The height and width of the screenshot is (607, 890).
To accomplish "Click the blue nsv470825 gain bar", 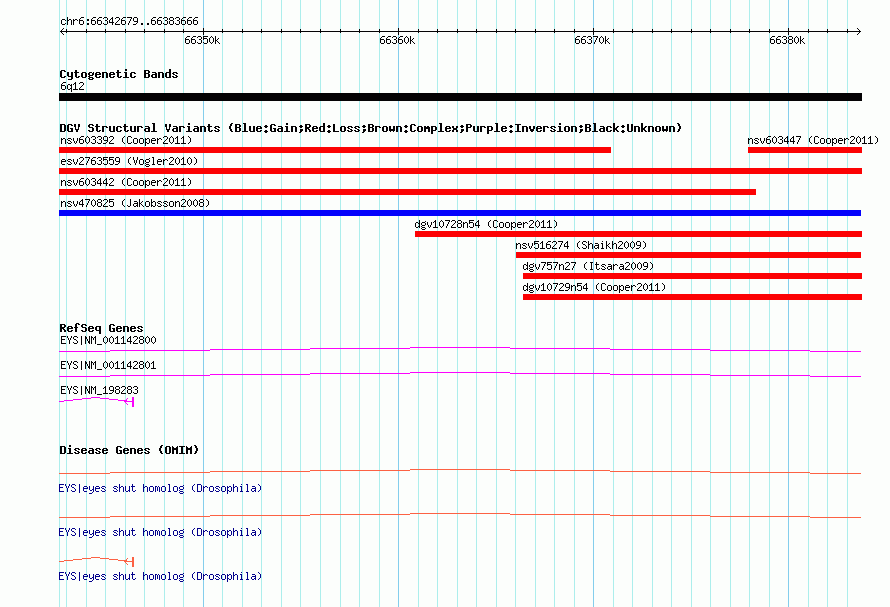I will click(x=460, y=213).
